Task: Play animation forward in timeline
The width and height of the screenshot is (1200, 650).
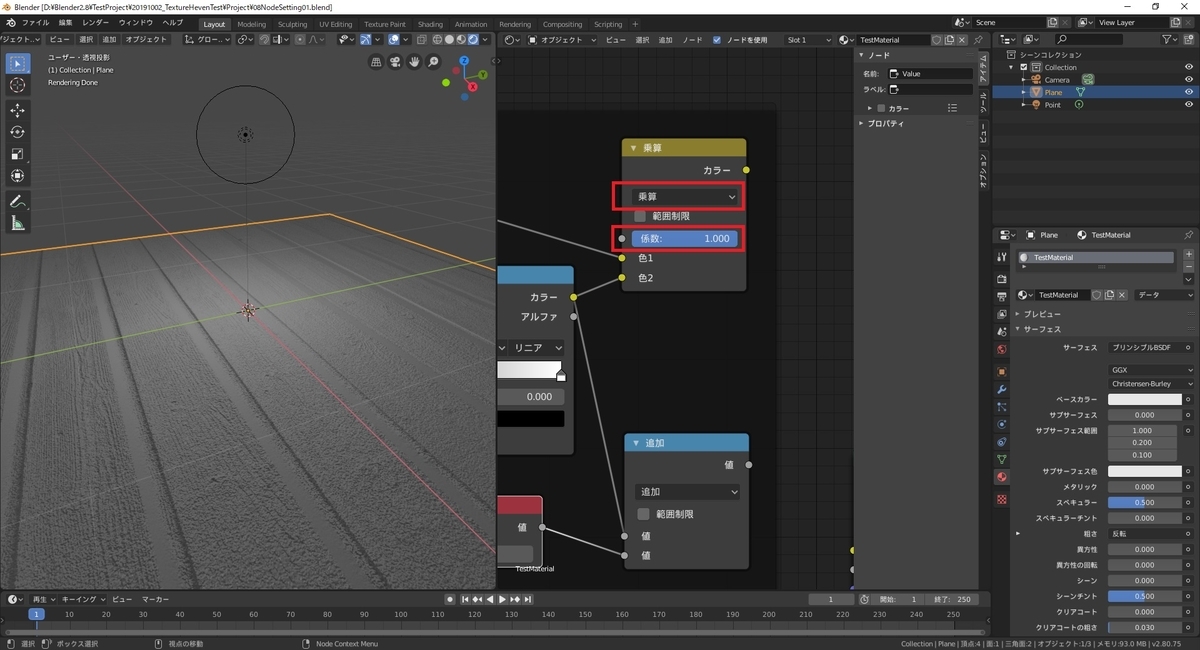Action: click(x=502, y=599)
